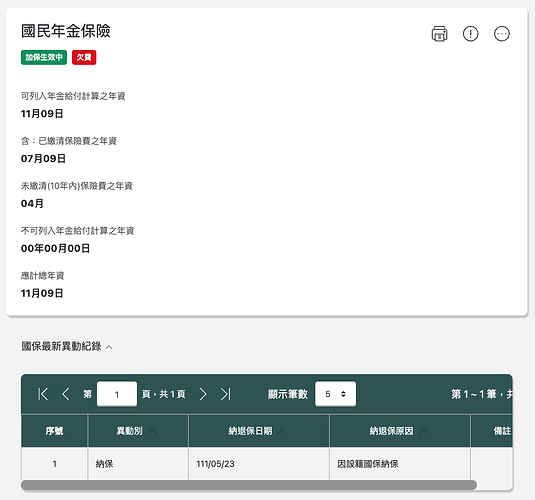
Task: Go to next page of records
Action: point(203,394)
